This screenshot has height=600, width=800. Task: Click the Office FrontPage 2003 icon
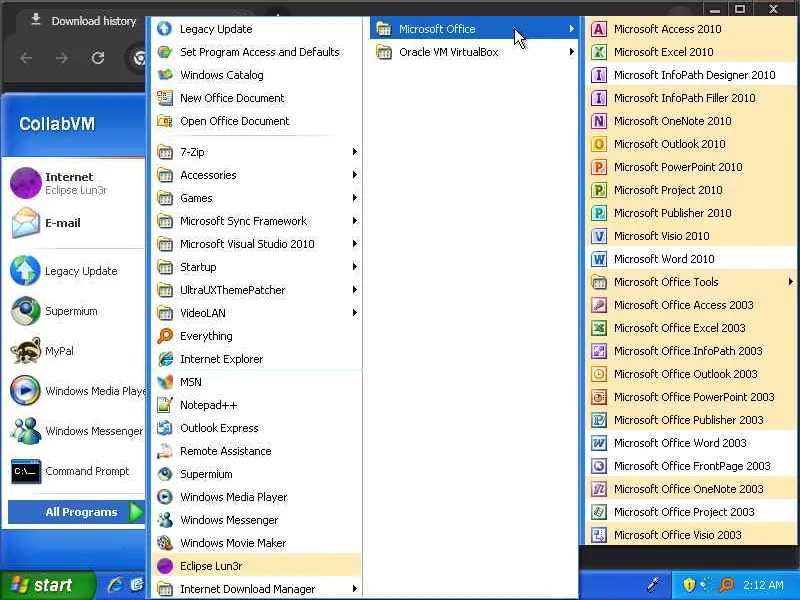[598, 466]
